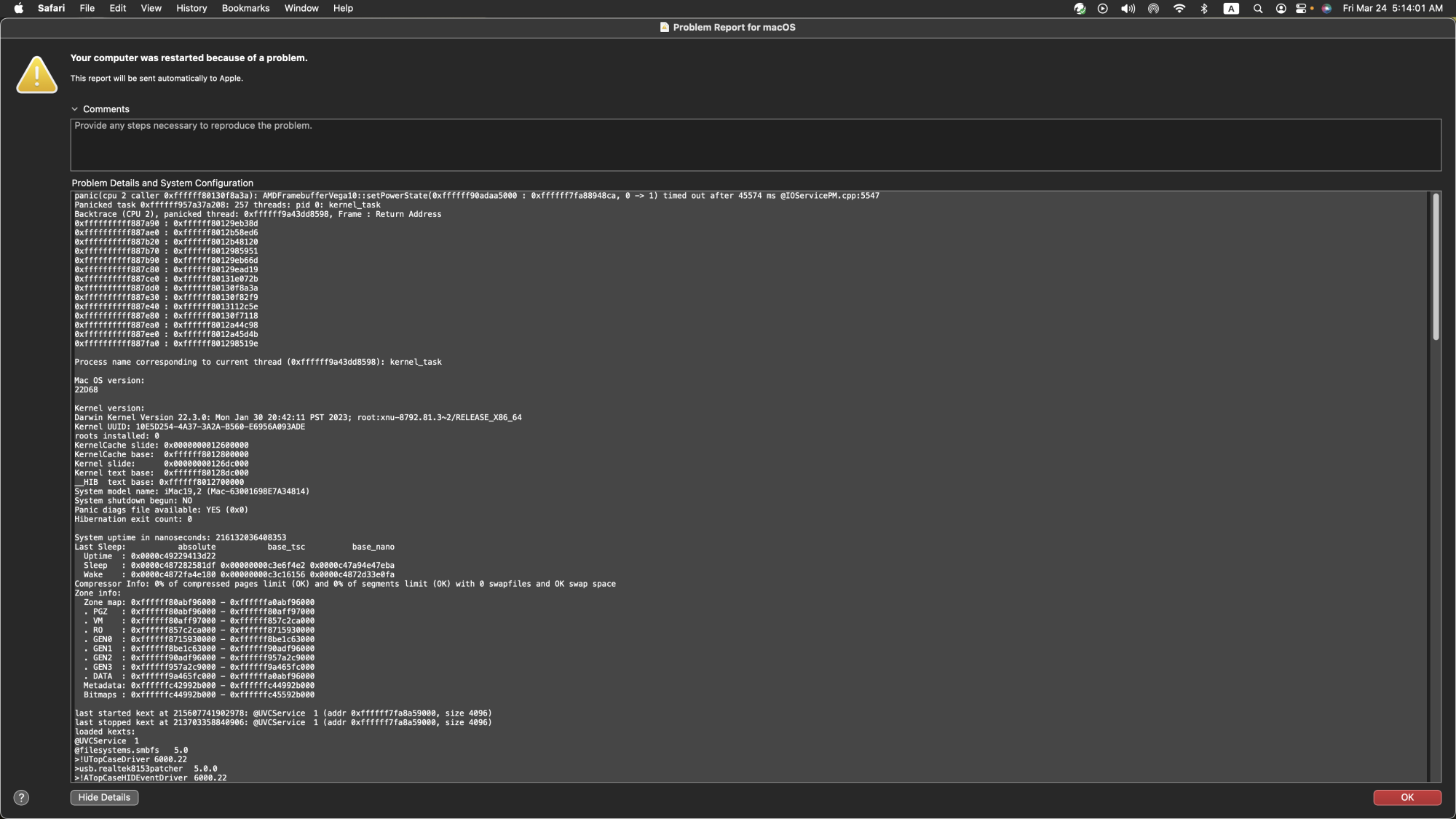Click the document icon in the window title
Image resolution: width=1456 pixels, height=819 pixels.
pyautogui.click(x=664, y=27)
